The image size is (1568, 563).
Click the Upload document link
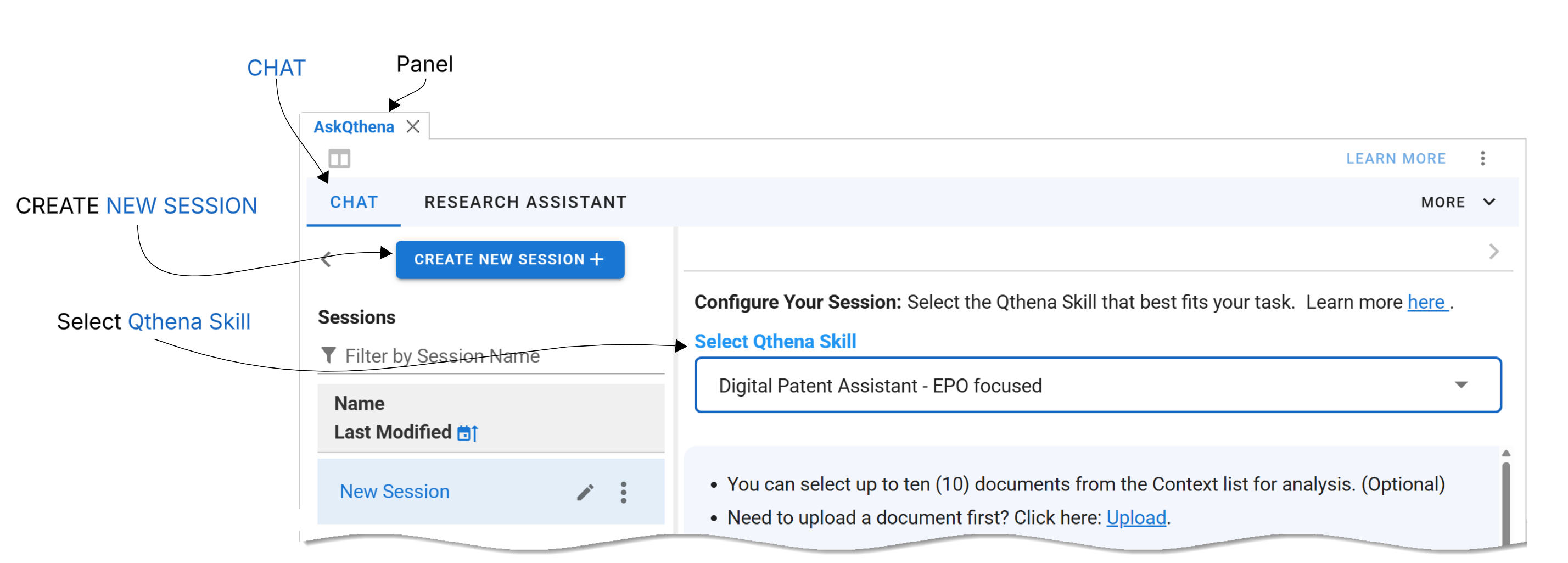1136,517
